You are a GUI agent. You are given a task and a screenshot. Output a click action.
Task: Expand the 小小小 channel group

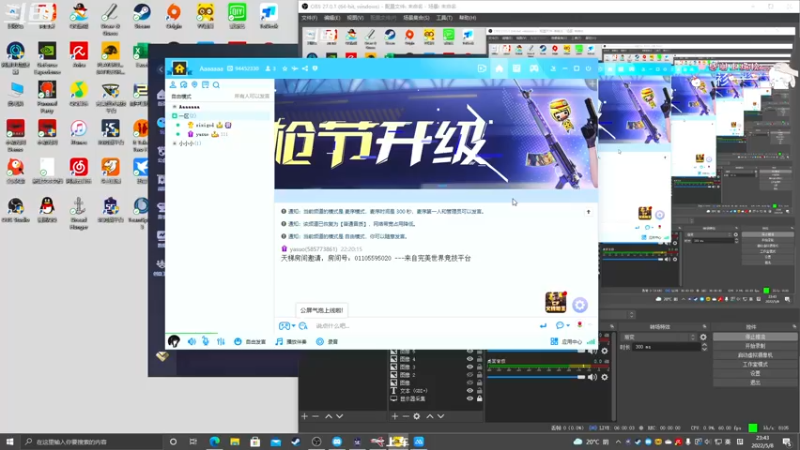coord(174,143)
